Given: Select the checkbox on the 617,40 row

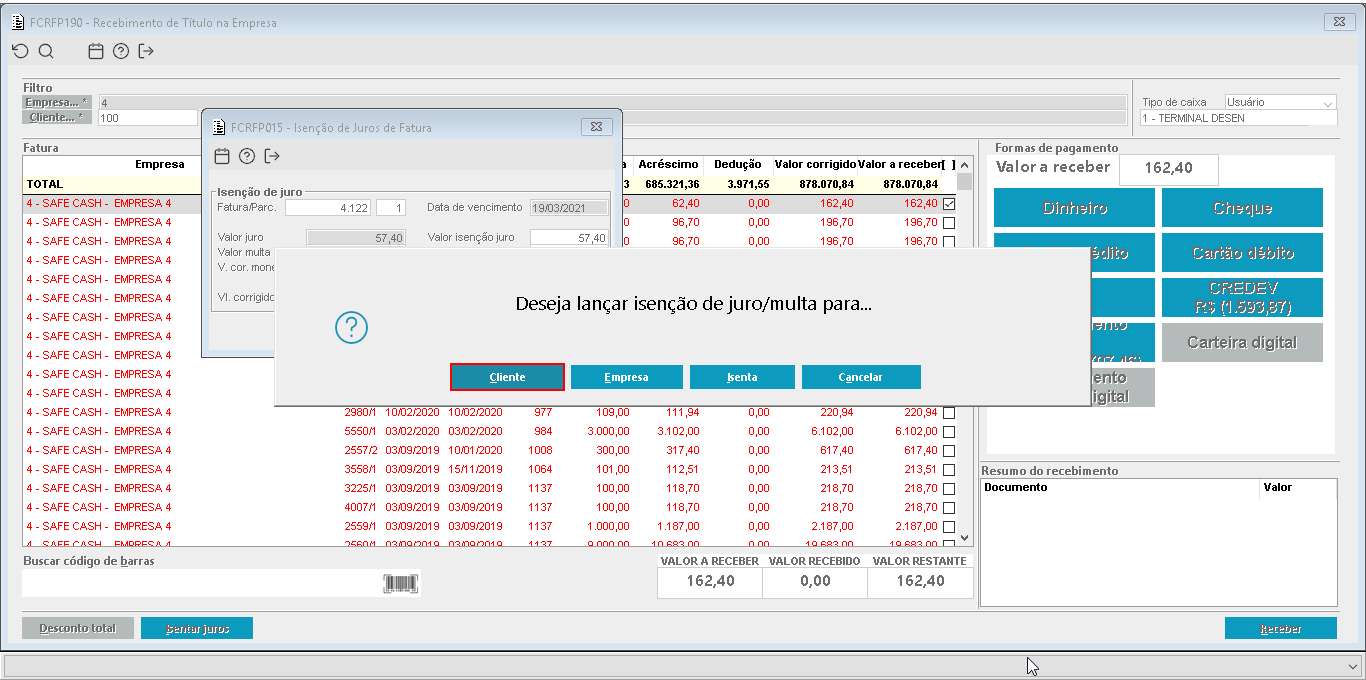Looking at the screenshot, I should point(949,450).
